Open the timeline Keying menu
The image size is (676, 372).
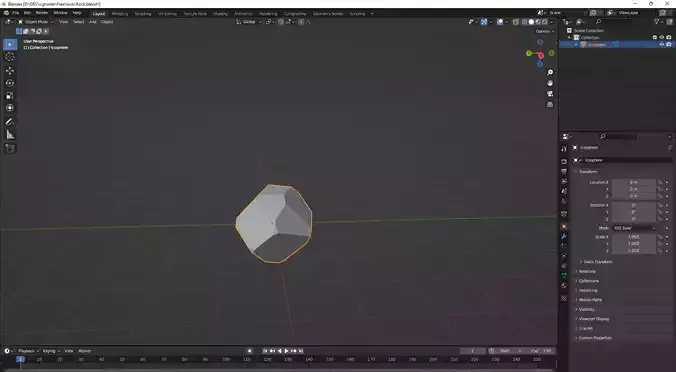50,351
